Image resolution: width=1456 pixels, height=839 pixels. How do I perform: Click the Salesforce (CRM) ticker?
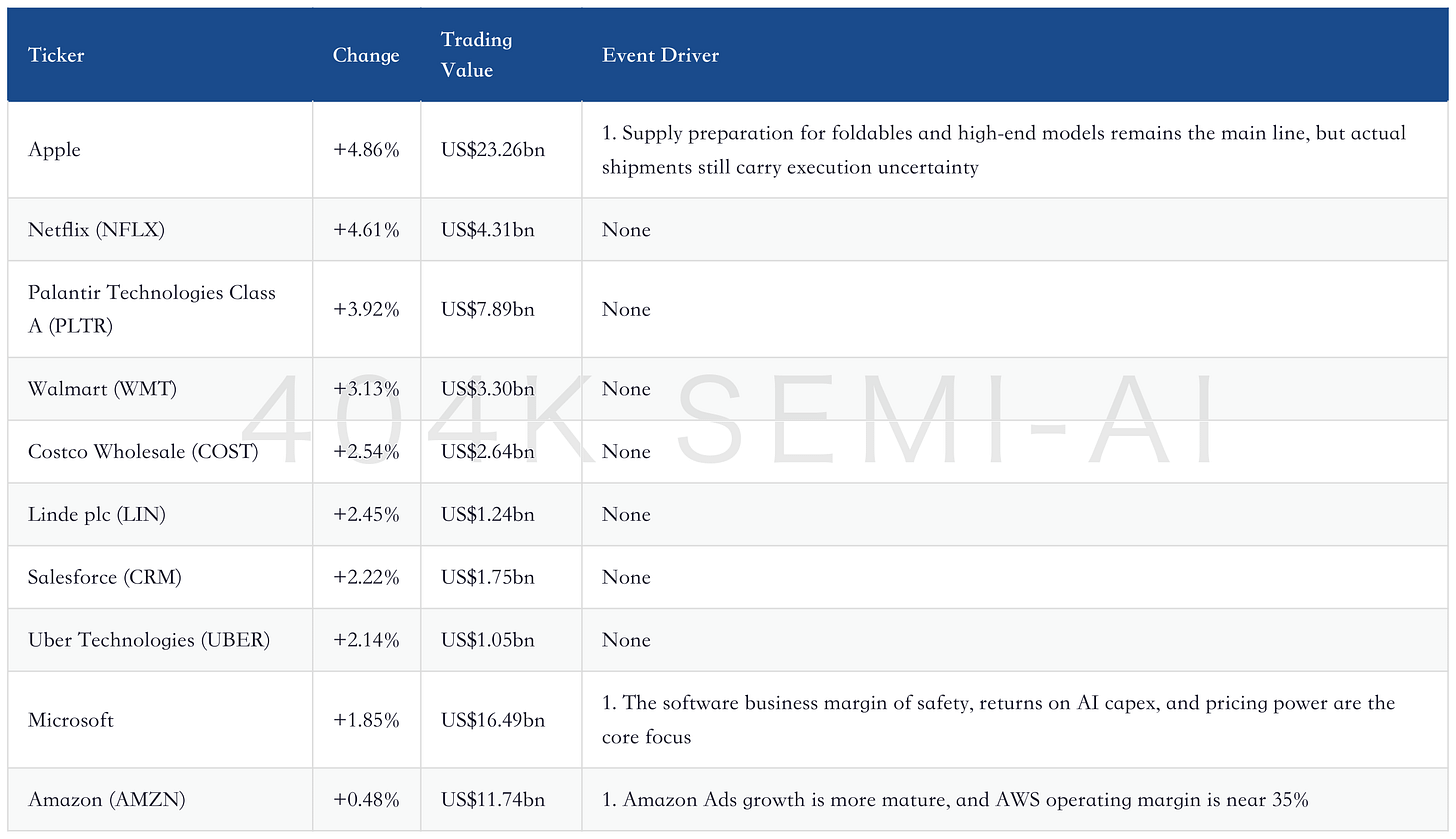pos(105,578)
